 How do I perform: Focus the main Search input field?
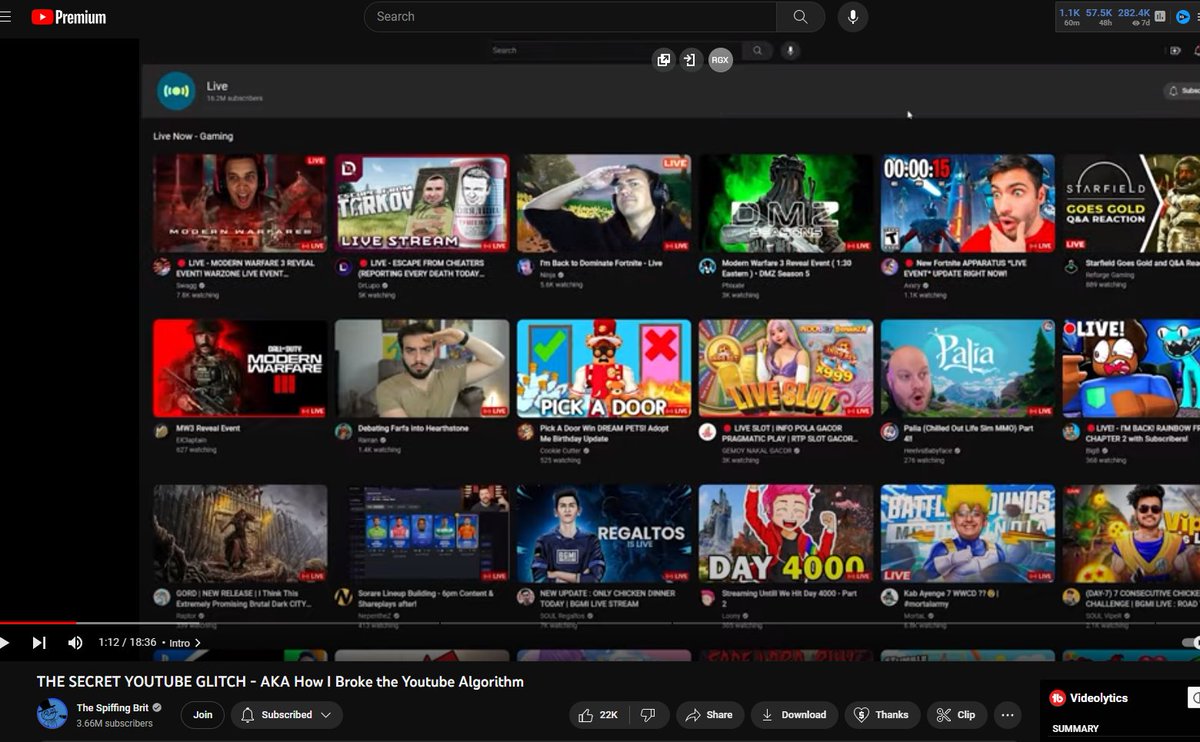pyautogui.click(x=570, y=16)
